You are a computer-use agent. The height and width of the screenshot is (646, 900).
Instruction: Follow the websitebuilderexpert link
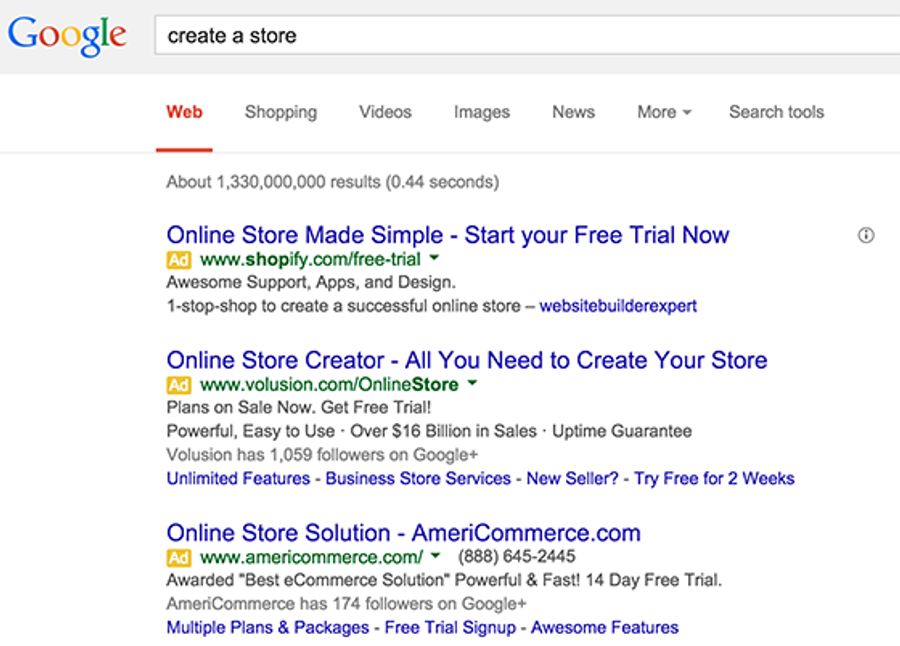(618, 307)
